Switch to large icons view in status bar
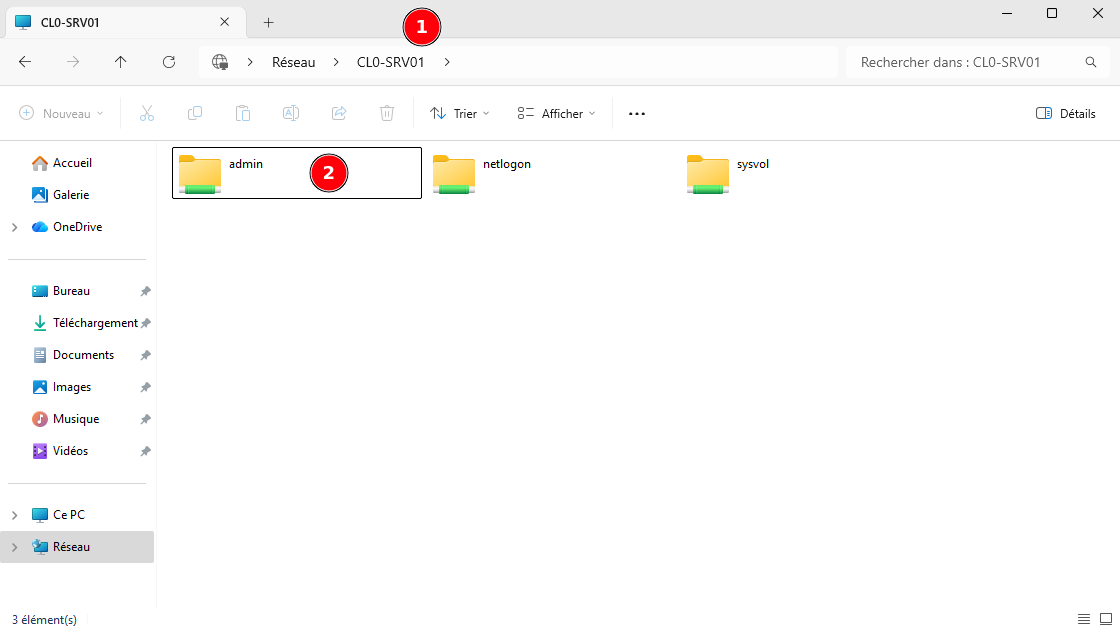Viewport: 1120px width, 631px height. (1106, 619)
